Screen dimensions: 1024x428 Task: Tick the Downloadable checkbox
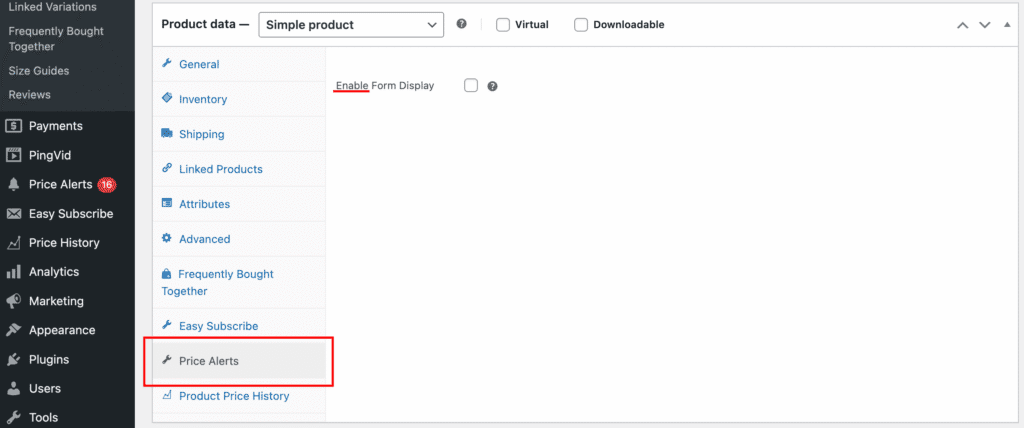[x=581, y=24]
